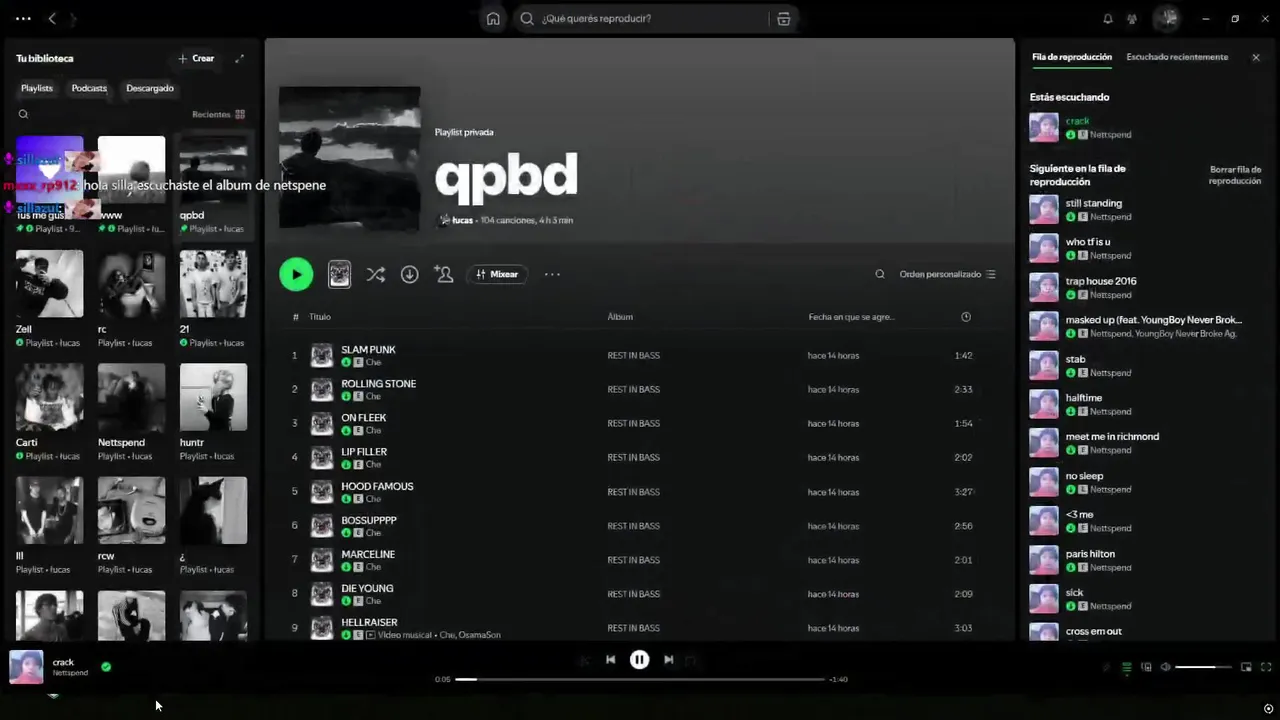Open the now playing 'crack' title in queue
This screenshot has height=720, width=1280.
(1077, 121)
